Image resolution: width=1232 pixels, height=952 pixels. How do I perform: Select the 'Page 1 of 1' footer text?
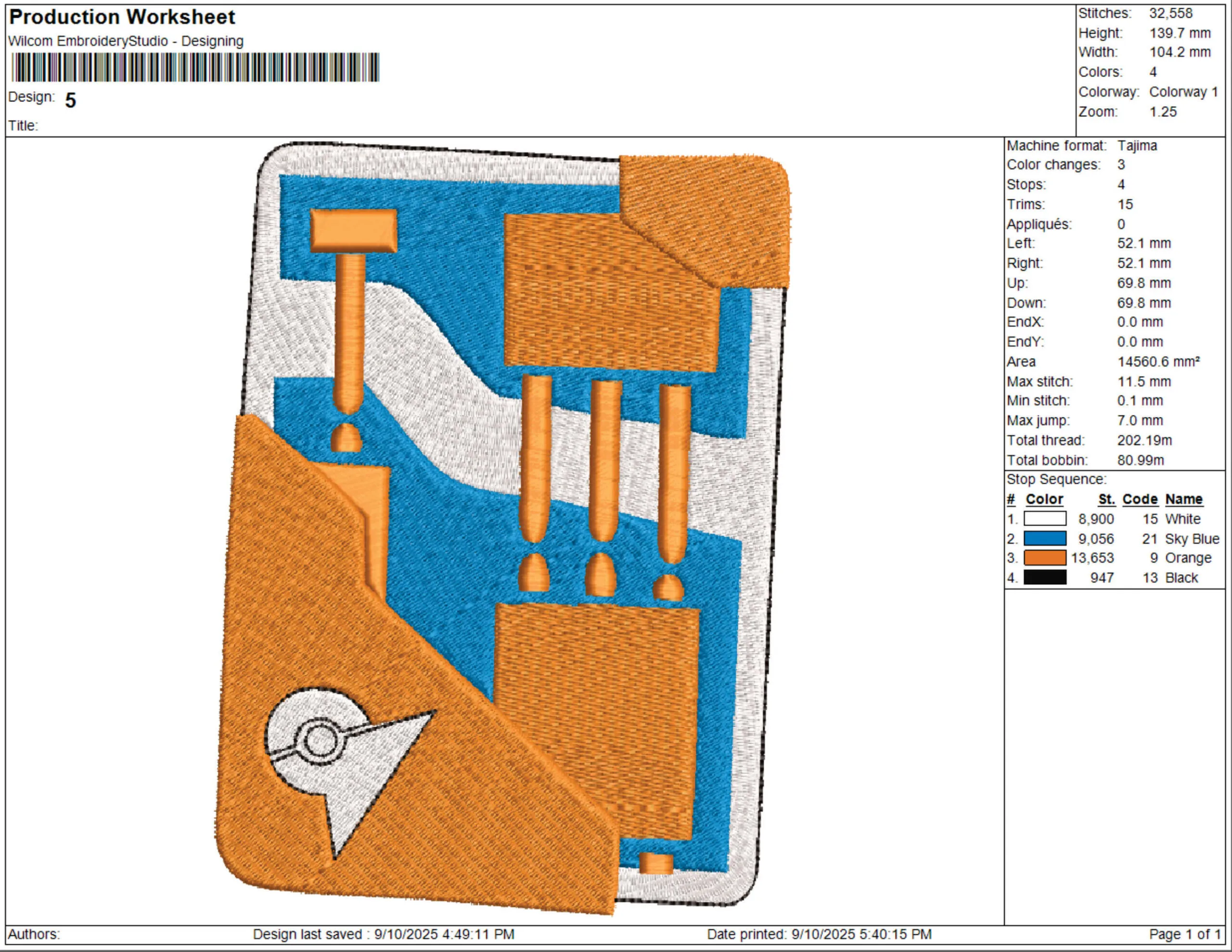pos(1185,934)
